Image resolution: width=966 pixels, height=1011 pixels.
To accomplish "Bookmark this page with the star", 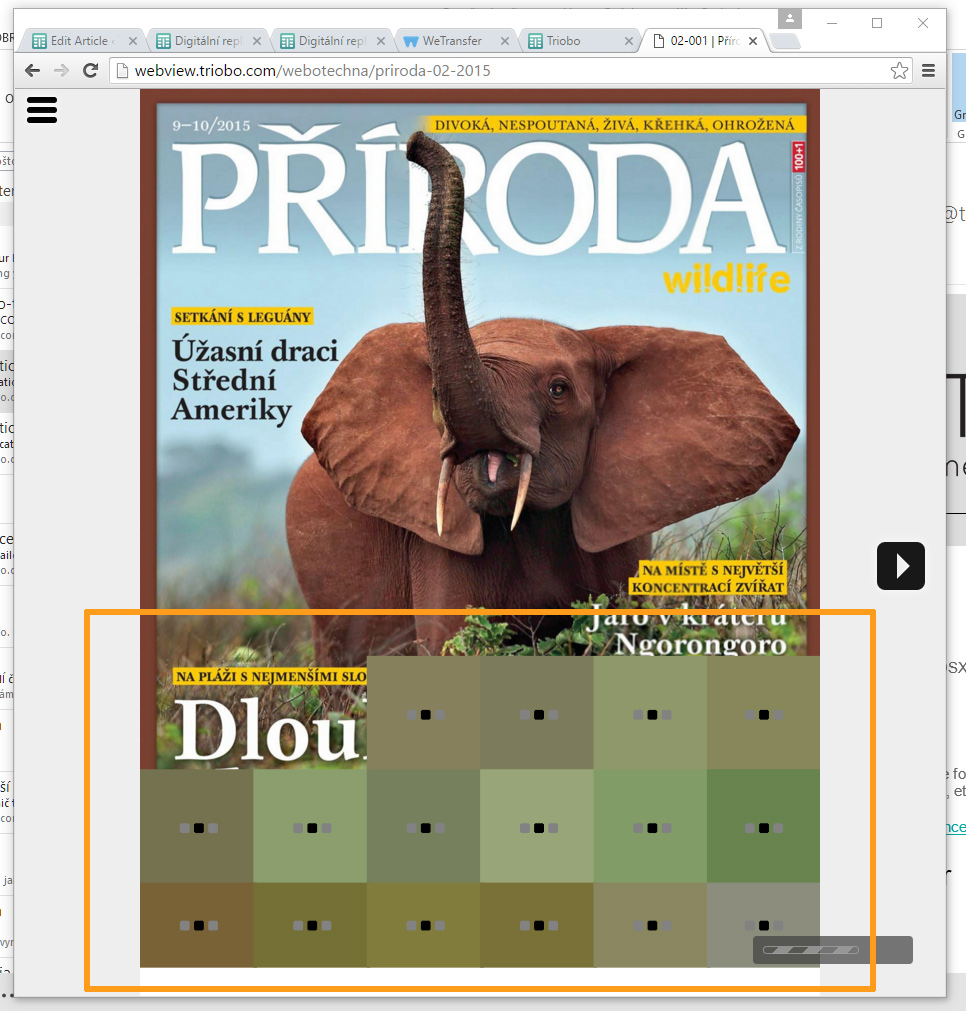I will (899, 70).
